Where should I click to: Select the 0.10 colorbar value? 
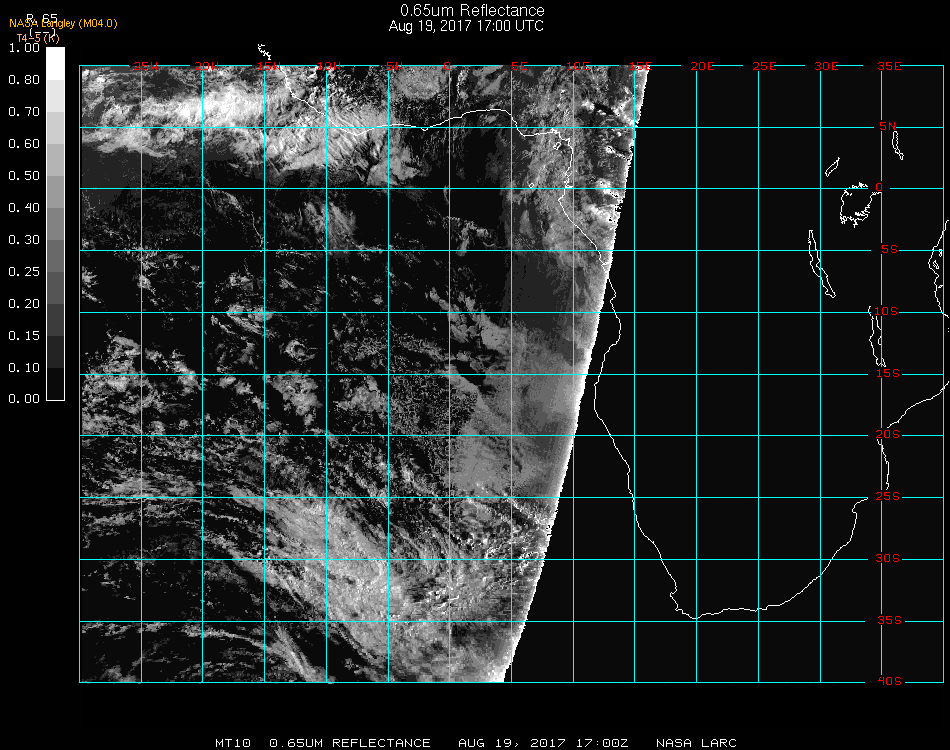[24, 368]
